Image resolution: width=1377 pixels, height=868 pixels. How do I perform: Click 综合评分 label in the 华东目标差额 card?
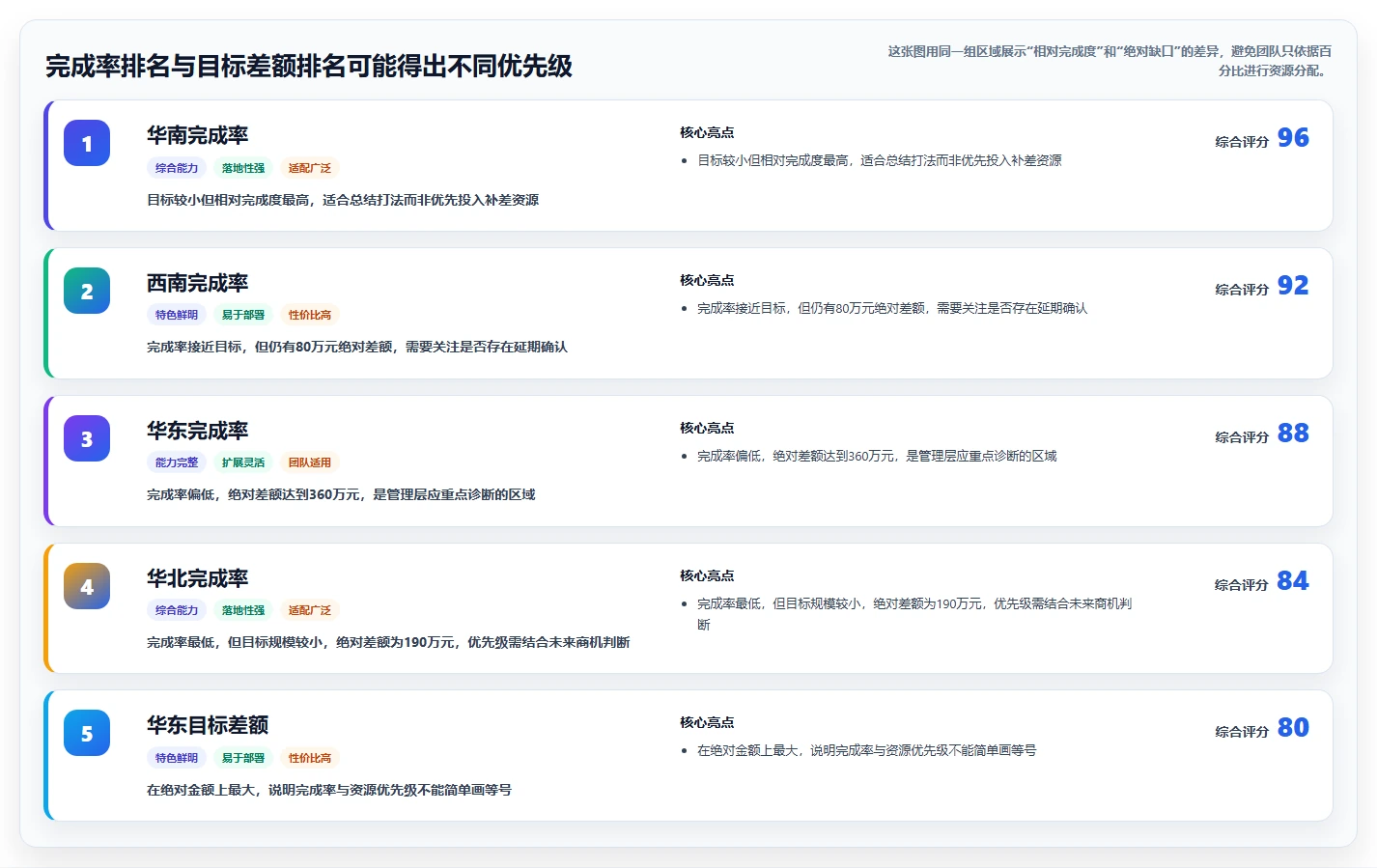tap(1242, 732)
